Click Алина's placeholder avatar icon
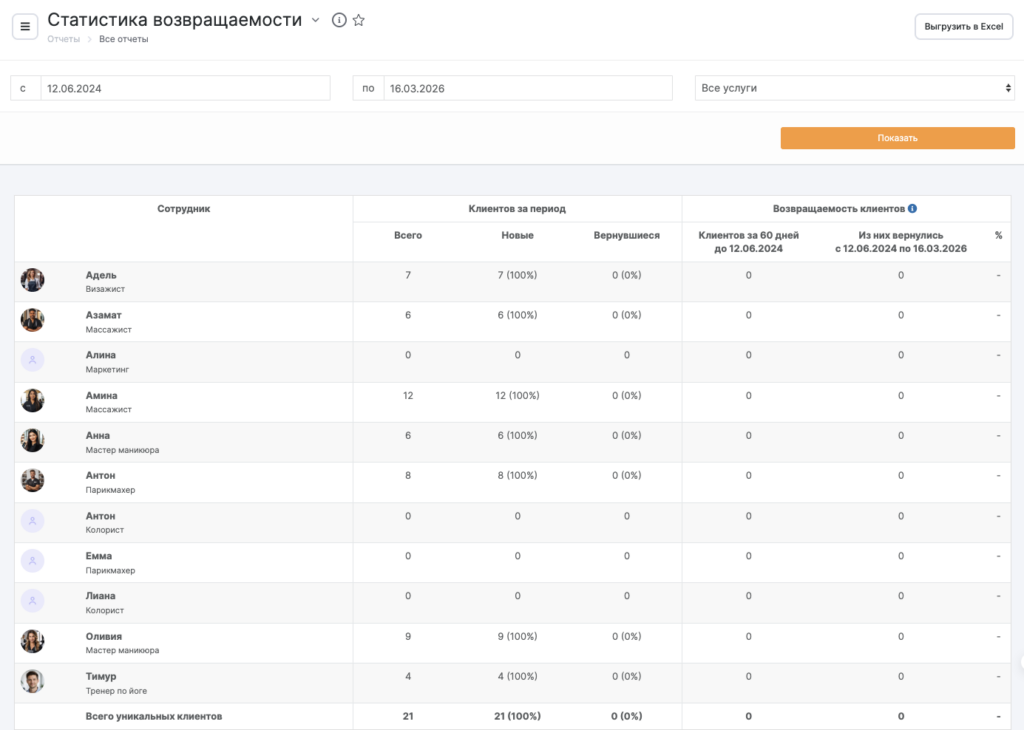The height and width of the screenshot is (730, 1024). point(33,361)
